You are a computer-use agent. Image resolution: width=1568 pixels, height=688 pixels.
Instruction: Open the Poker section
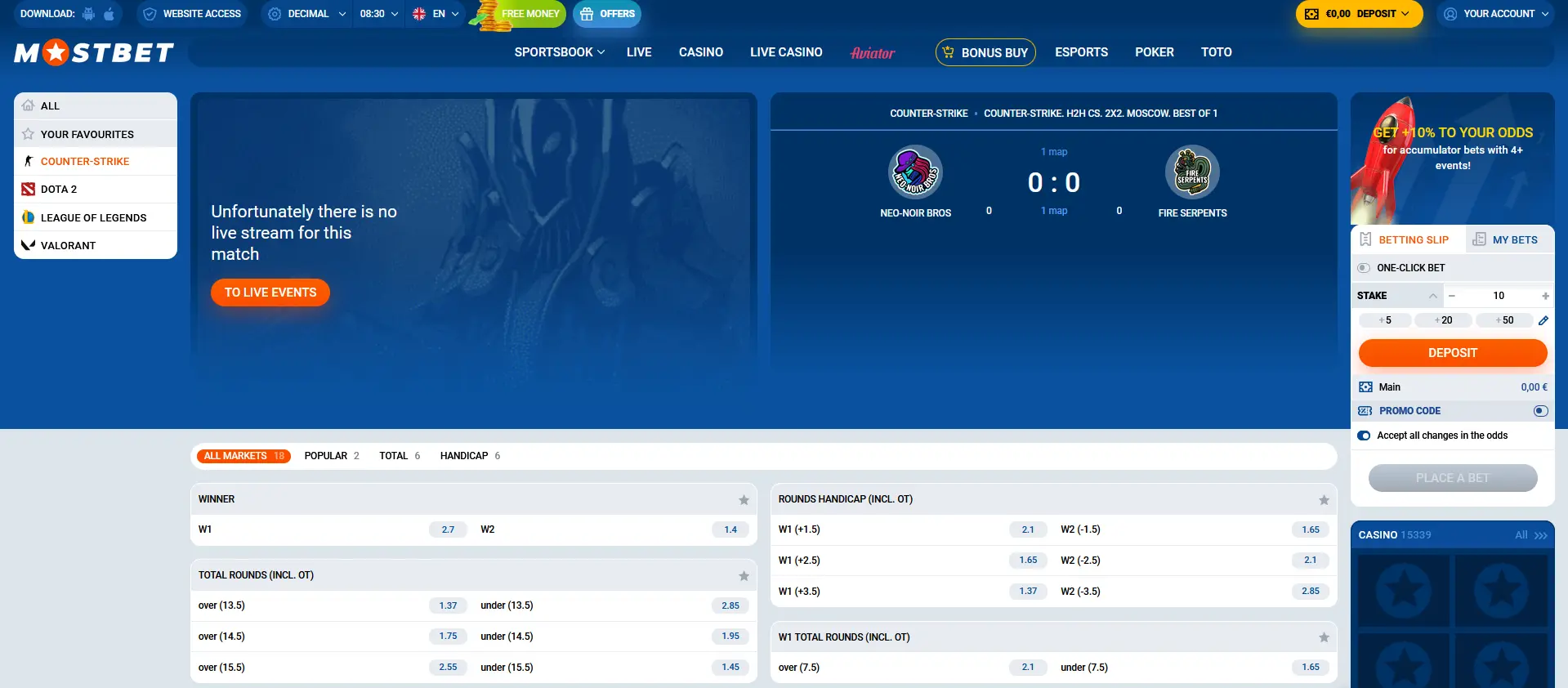[x=1154, y=52]
